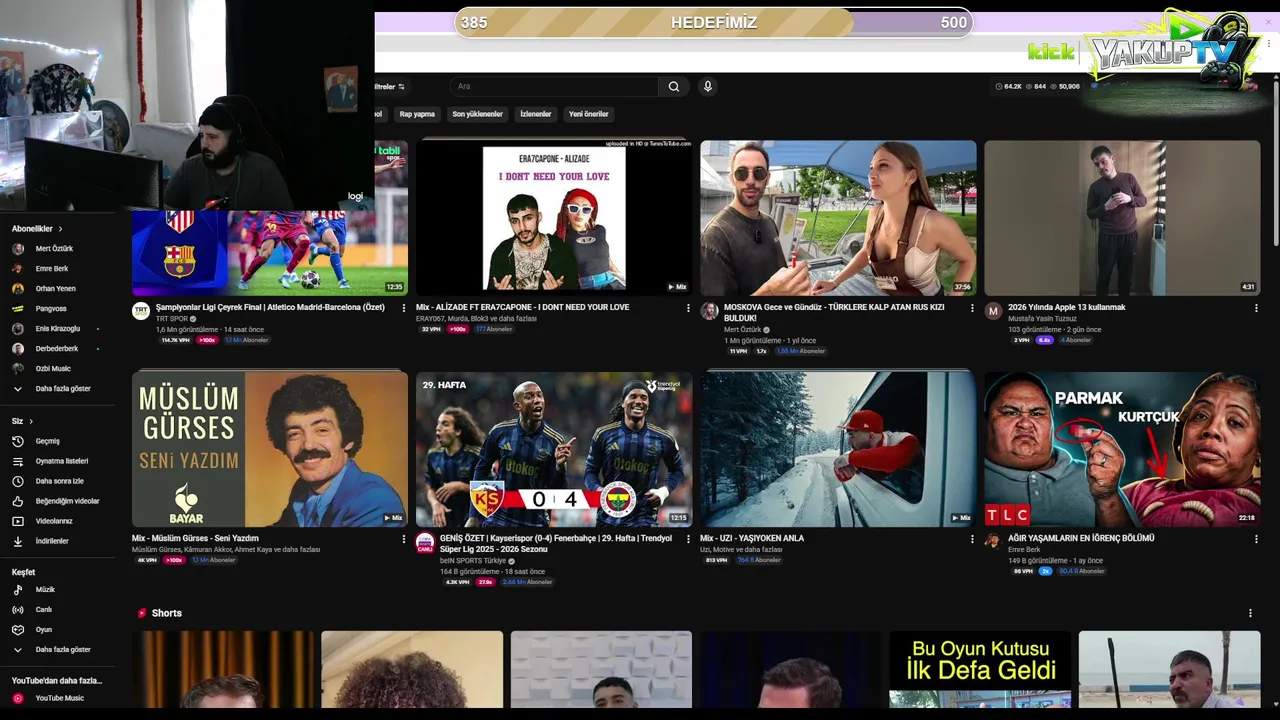This screenshot has height=720, width=1280.
Task: Open menu for Kayserispor Fenerbahçe video
Action: [x=688, y=539]
